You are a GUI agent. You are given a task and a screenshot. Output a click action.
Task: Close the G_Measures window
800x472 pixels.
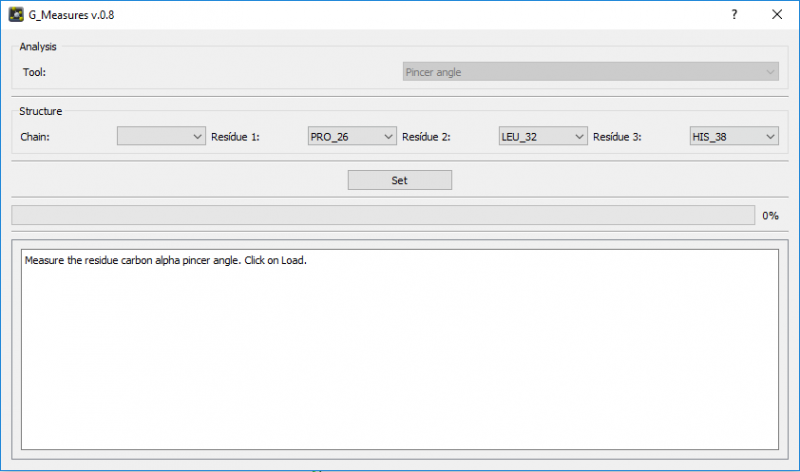point(777,15)
